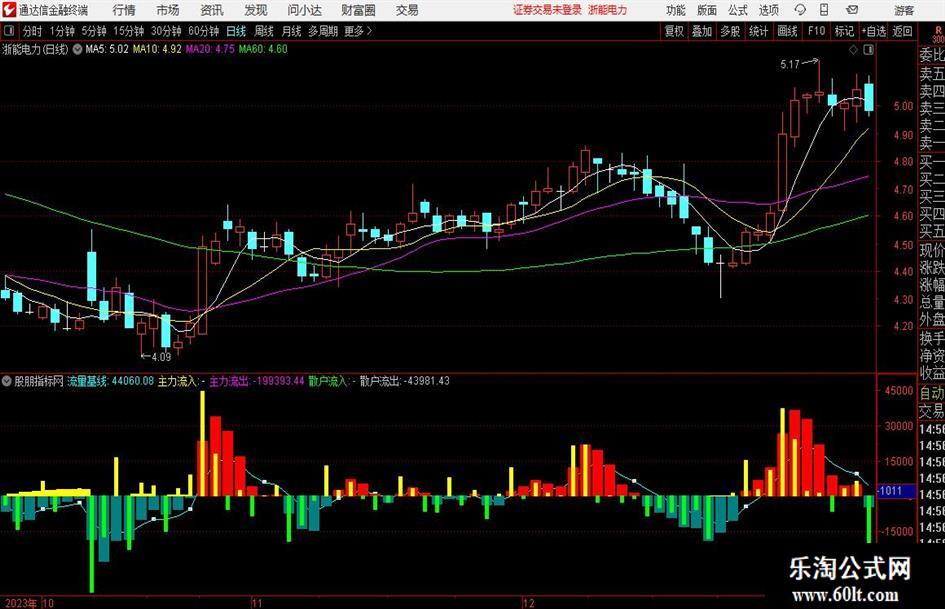Switch to the 60分钟 period tab
Image resolution: width=945 pixels, height=609 pixels.
coord(204,31)
